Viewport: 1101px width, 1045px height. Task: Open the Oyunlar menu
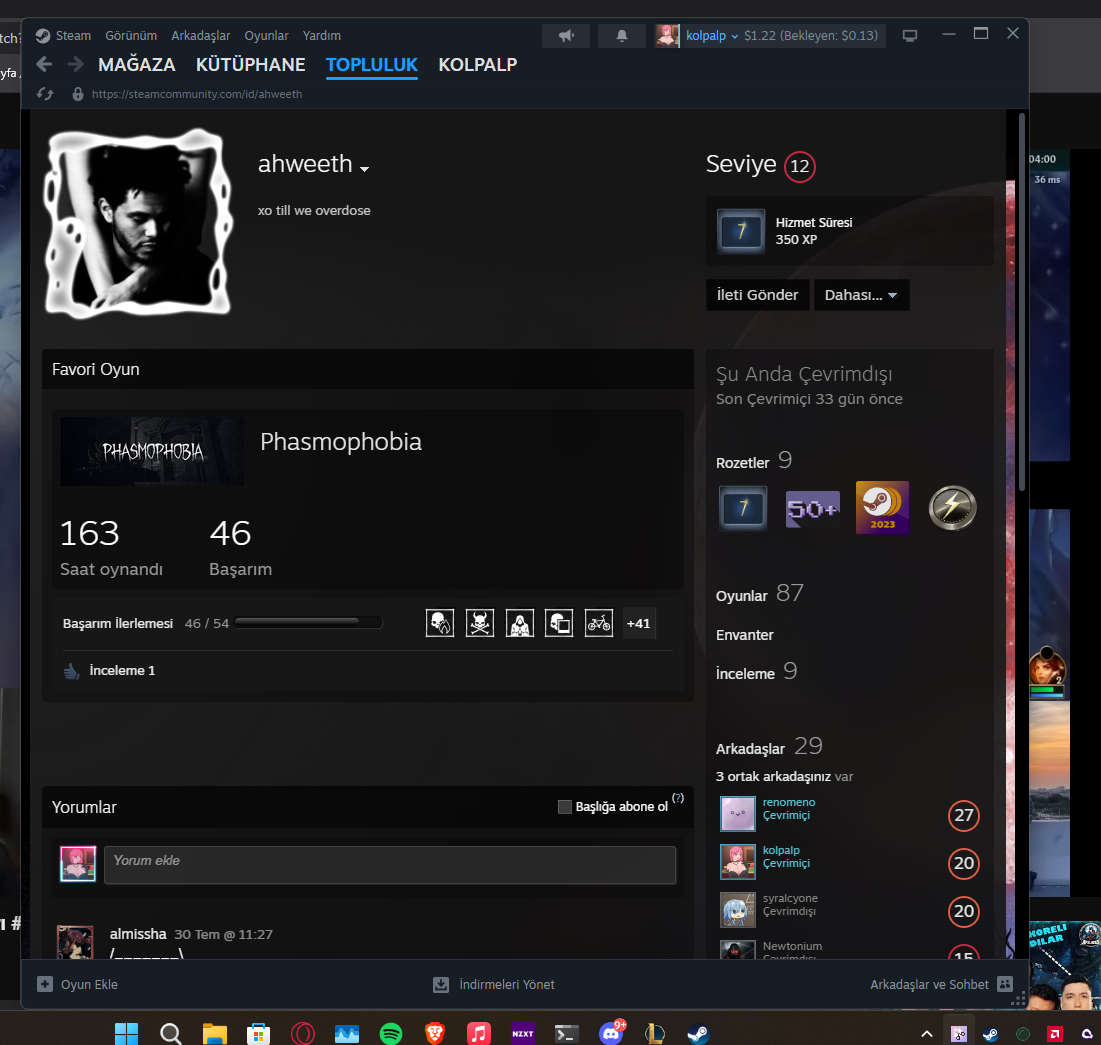[266, 36]
